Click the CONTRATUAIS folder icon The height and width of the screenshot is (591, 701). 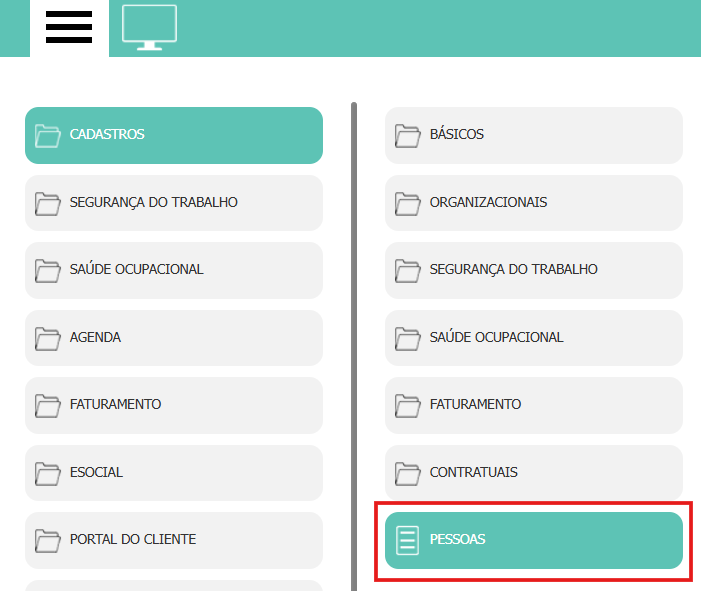pyautogui.click(x=407, y=474)
